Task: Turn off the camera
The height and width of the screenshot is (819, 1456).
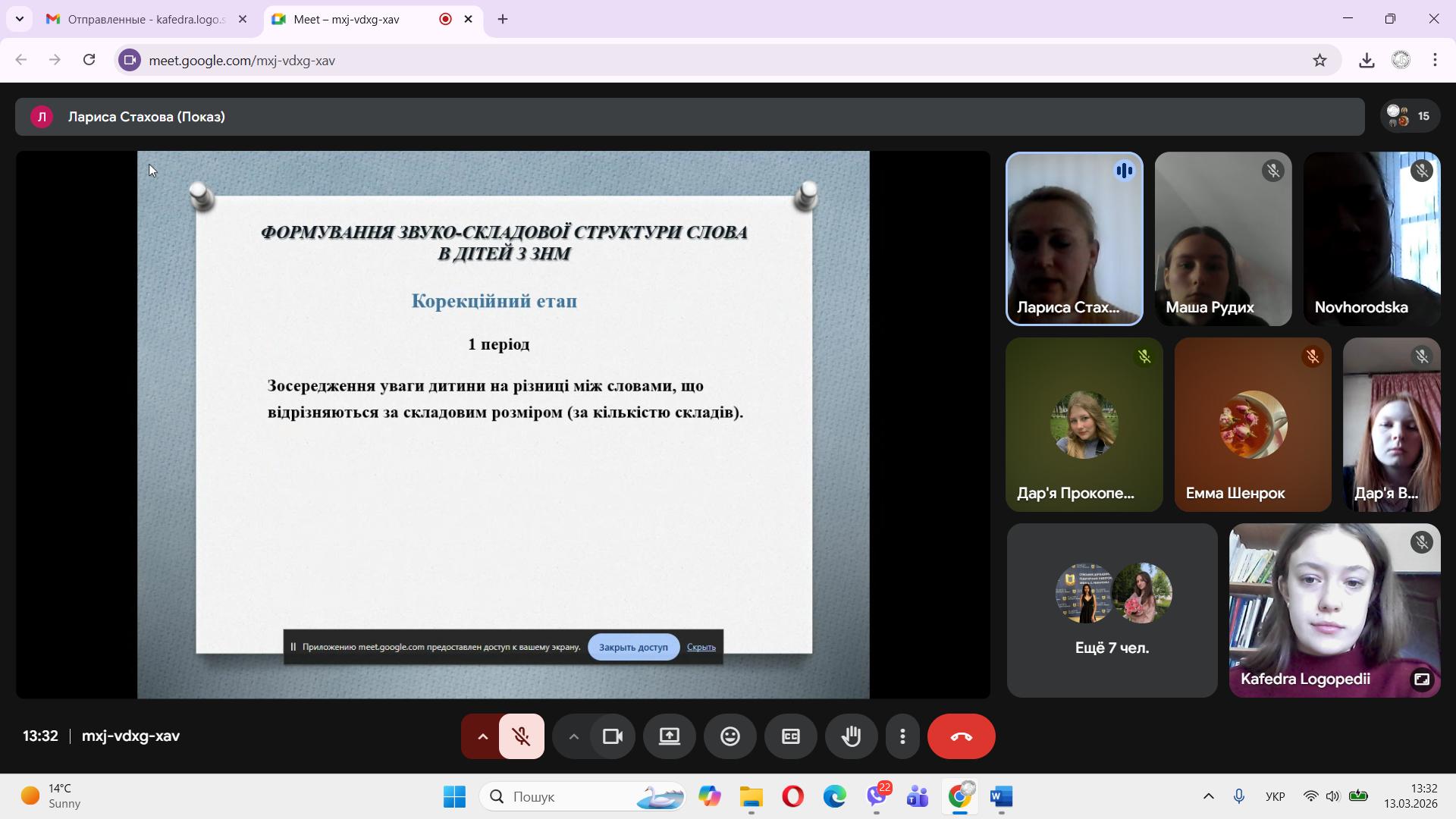Action: point(612,736)
